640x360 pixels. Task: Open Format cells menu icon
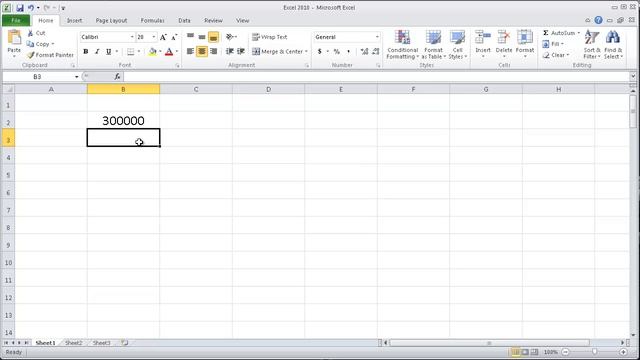(x=525, y=38)
